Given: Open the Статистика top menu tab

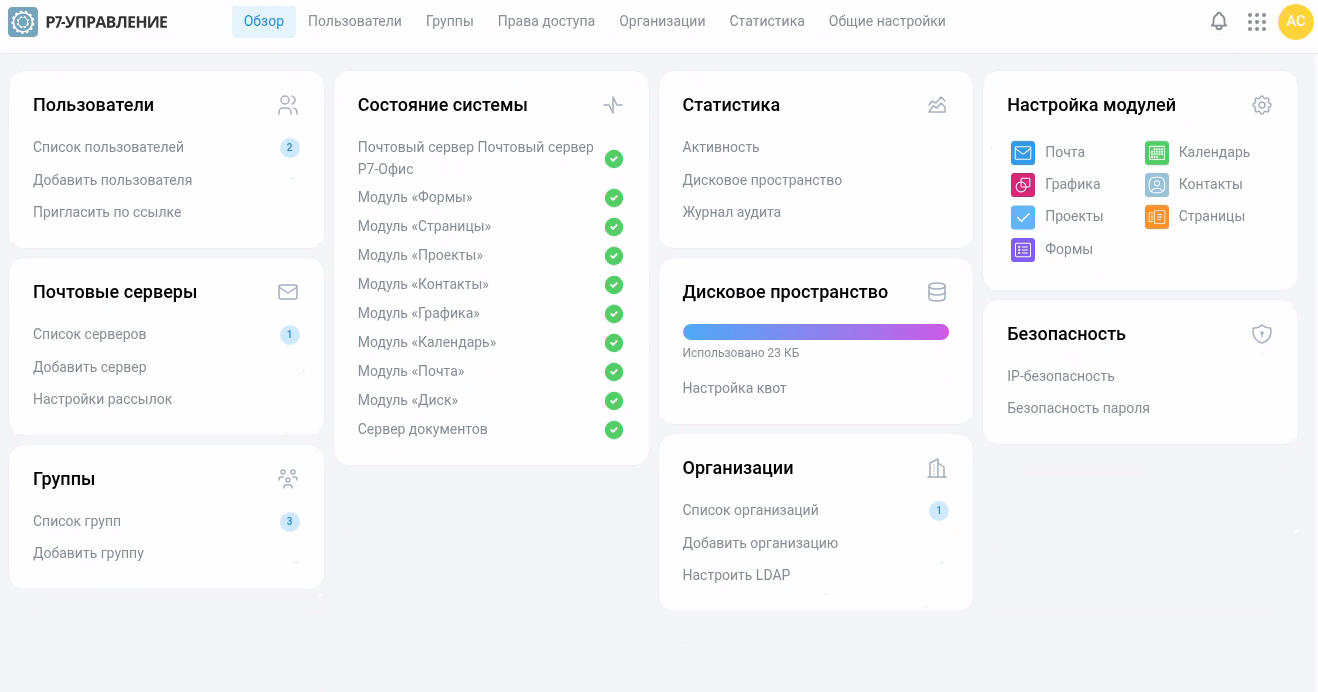Looking at the screenshot, I should 767,21.
